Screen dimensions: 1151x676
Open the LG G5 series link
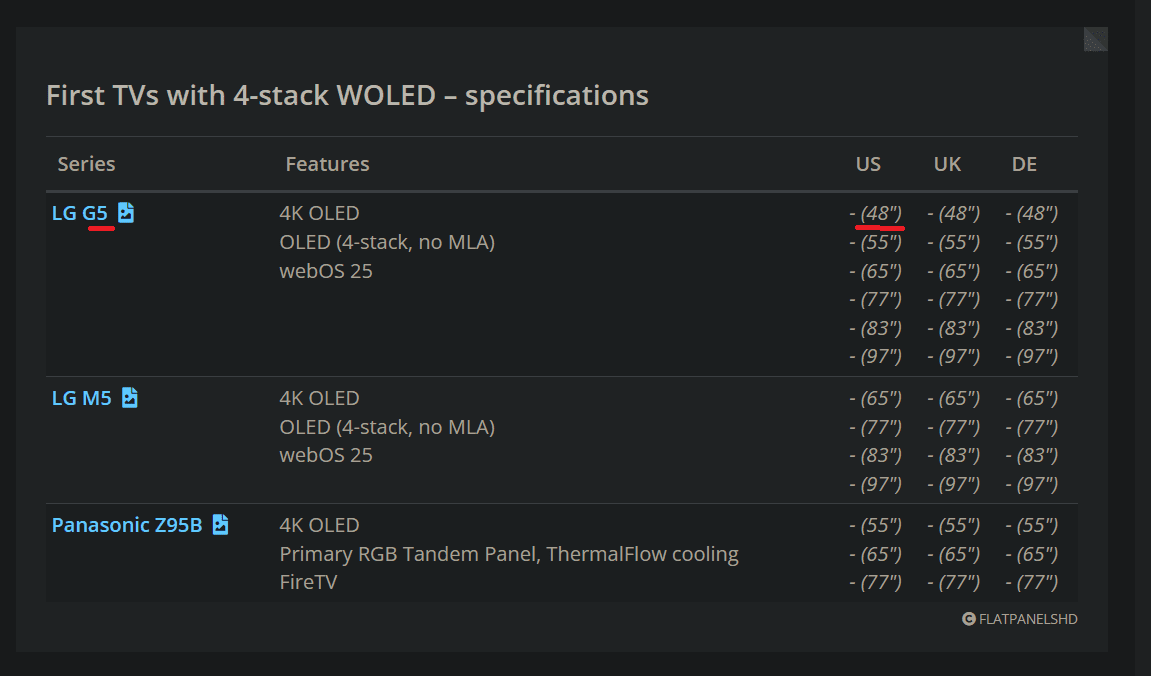pyautogui.click(x=80, y=213)
